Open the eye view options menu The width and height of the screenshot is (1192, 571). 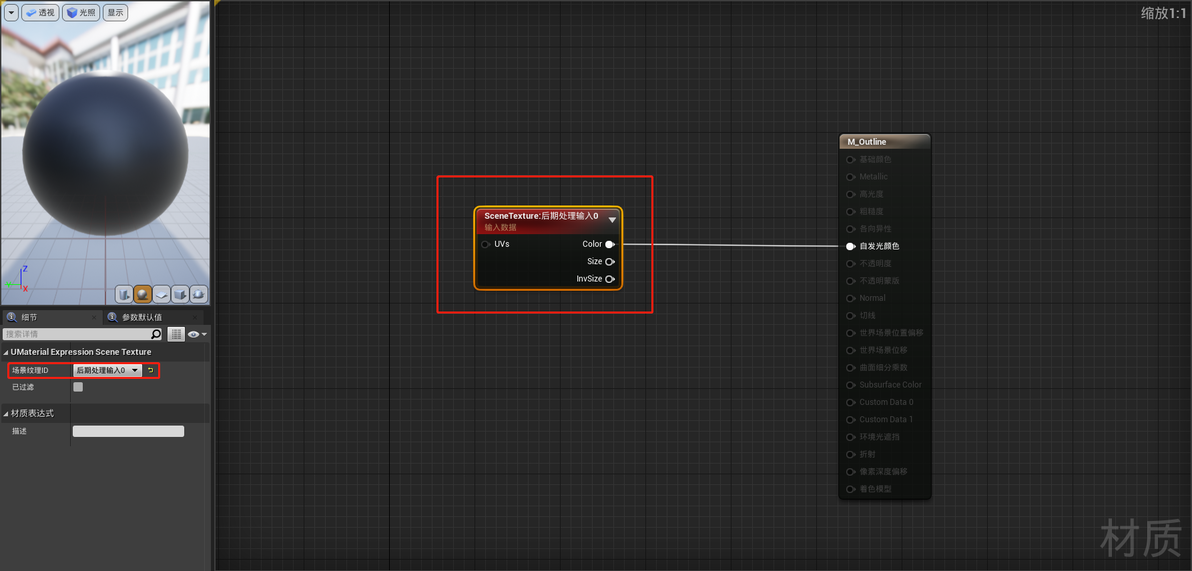[x=197, y=334]
